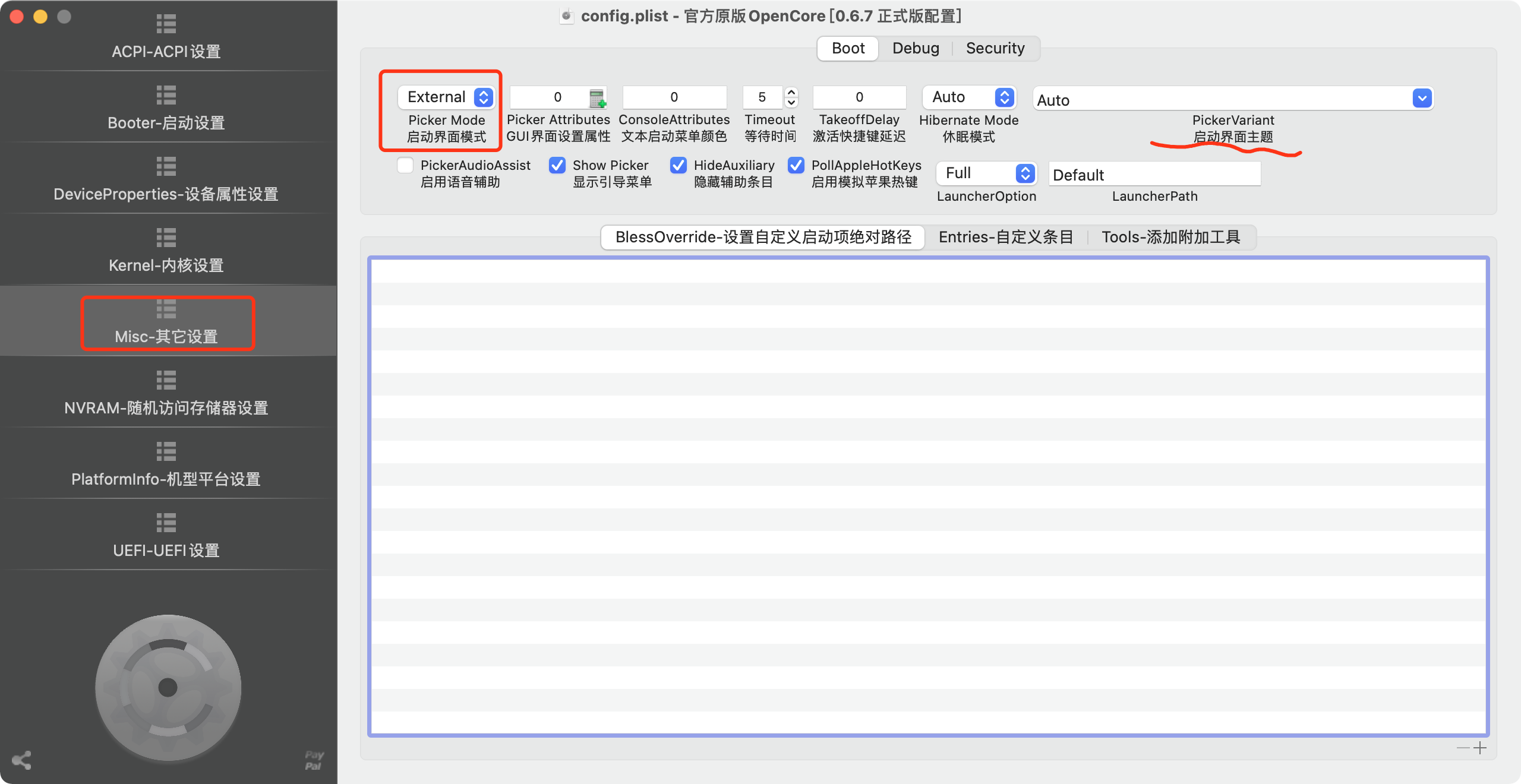This screenshot has height=784, width=1521.
Task: Click the empty BlessOverride table area
Action: [x=928, y=497]
